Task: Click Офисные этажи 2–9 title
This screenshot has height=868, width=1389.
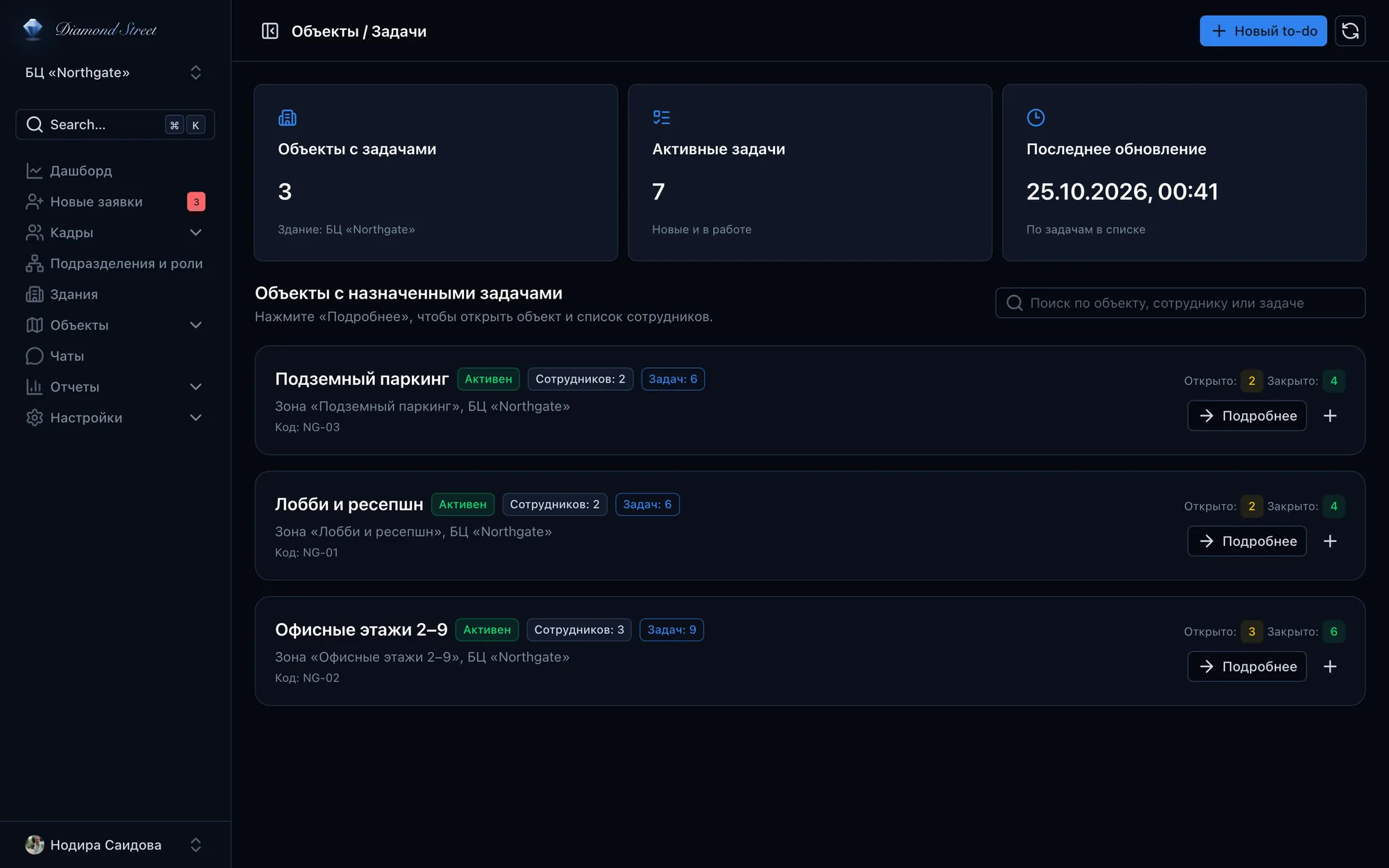Action: (x=361, y=630)
